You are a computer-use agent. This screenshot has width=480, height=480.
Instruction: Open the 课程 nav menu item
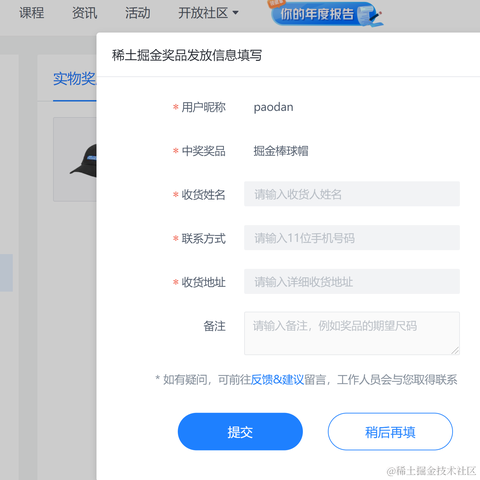click(x=32, y=13)
